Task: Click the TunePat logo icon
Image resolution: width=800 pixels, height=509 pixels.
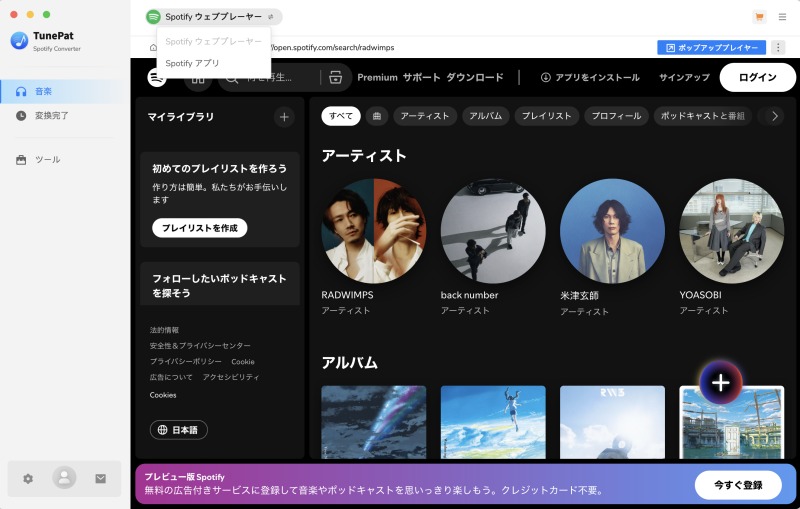Action: (19, 40)
